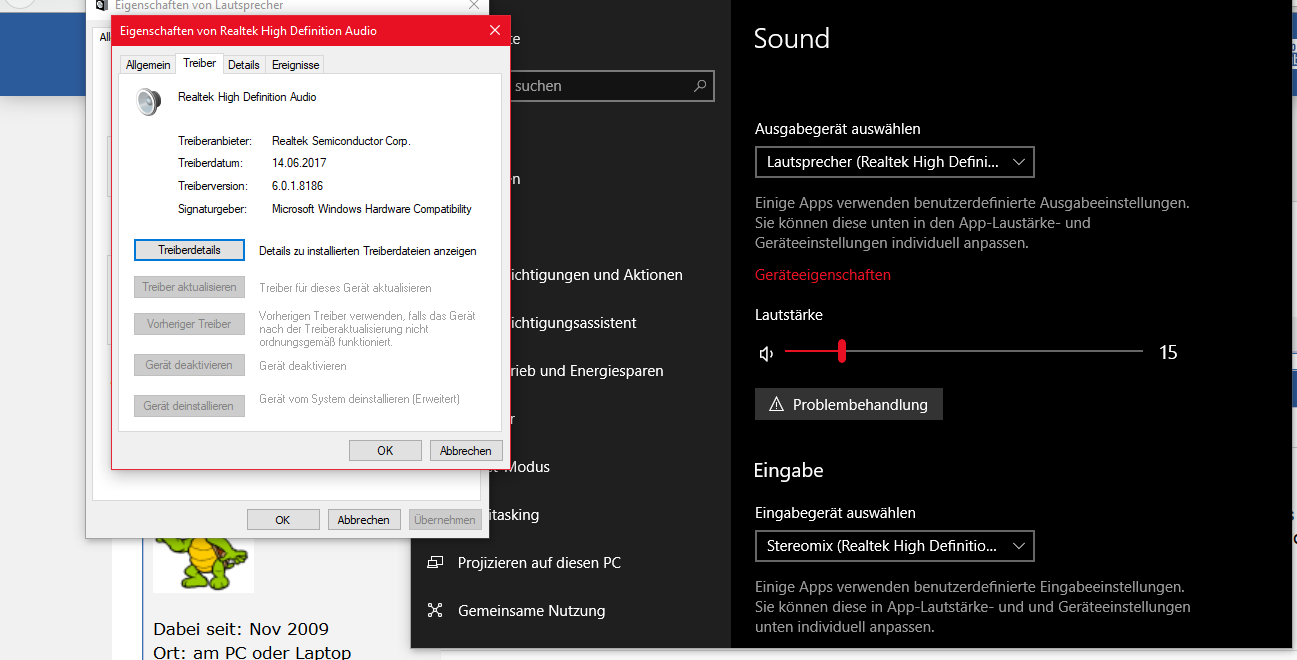Open the Allgemein tab in Realtek properties

coord(148,64)
